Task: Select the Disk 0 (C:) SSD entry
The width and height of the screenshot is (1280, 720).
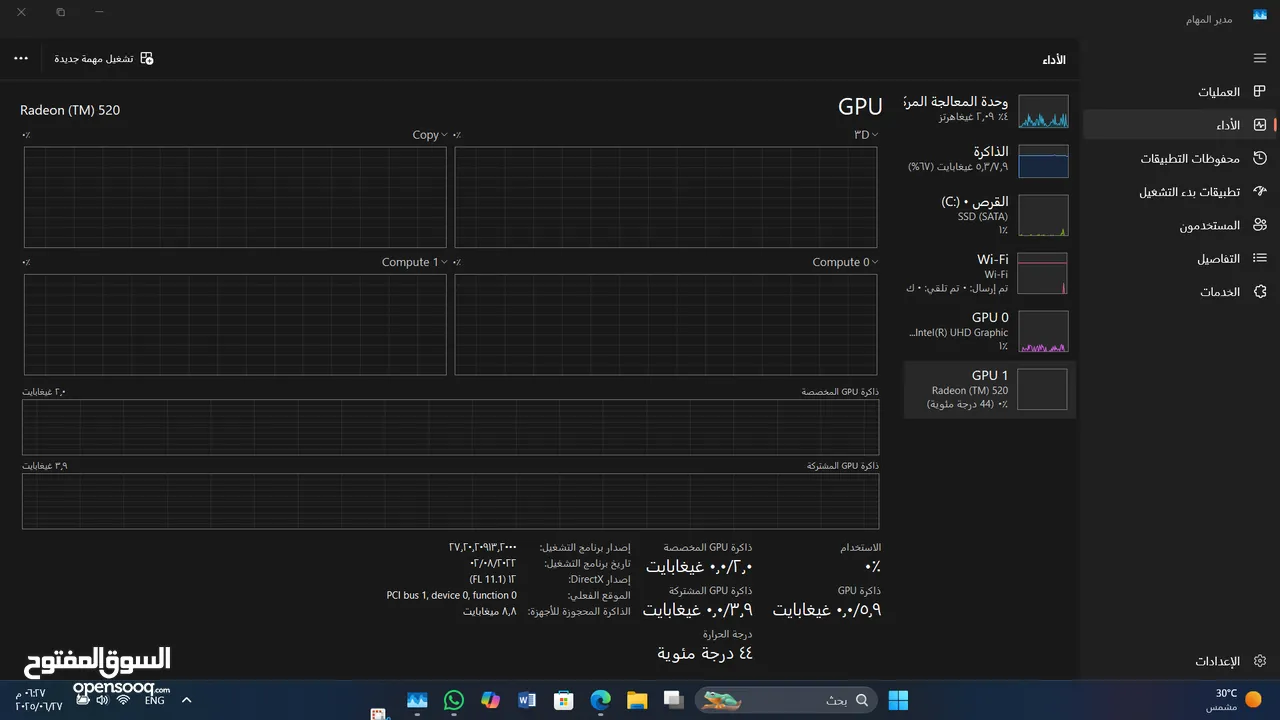Action: pos(990,215)
